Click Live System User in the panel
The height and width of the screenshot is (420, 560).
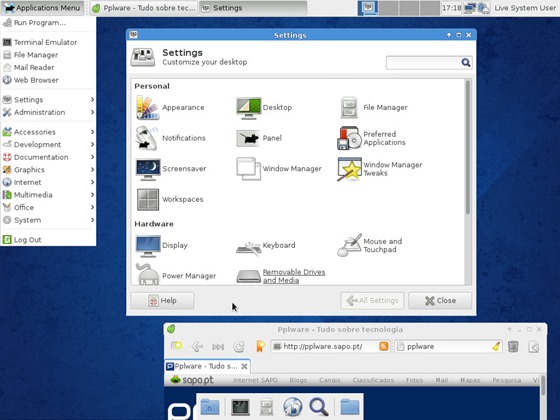pyautogui.click(x=525, y=8)
